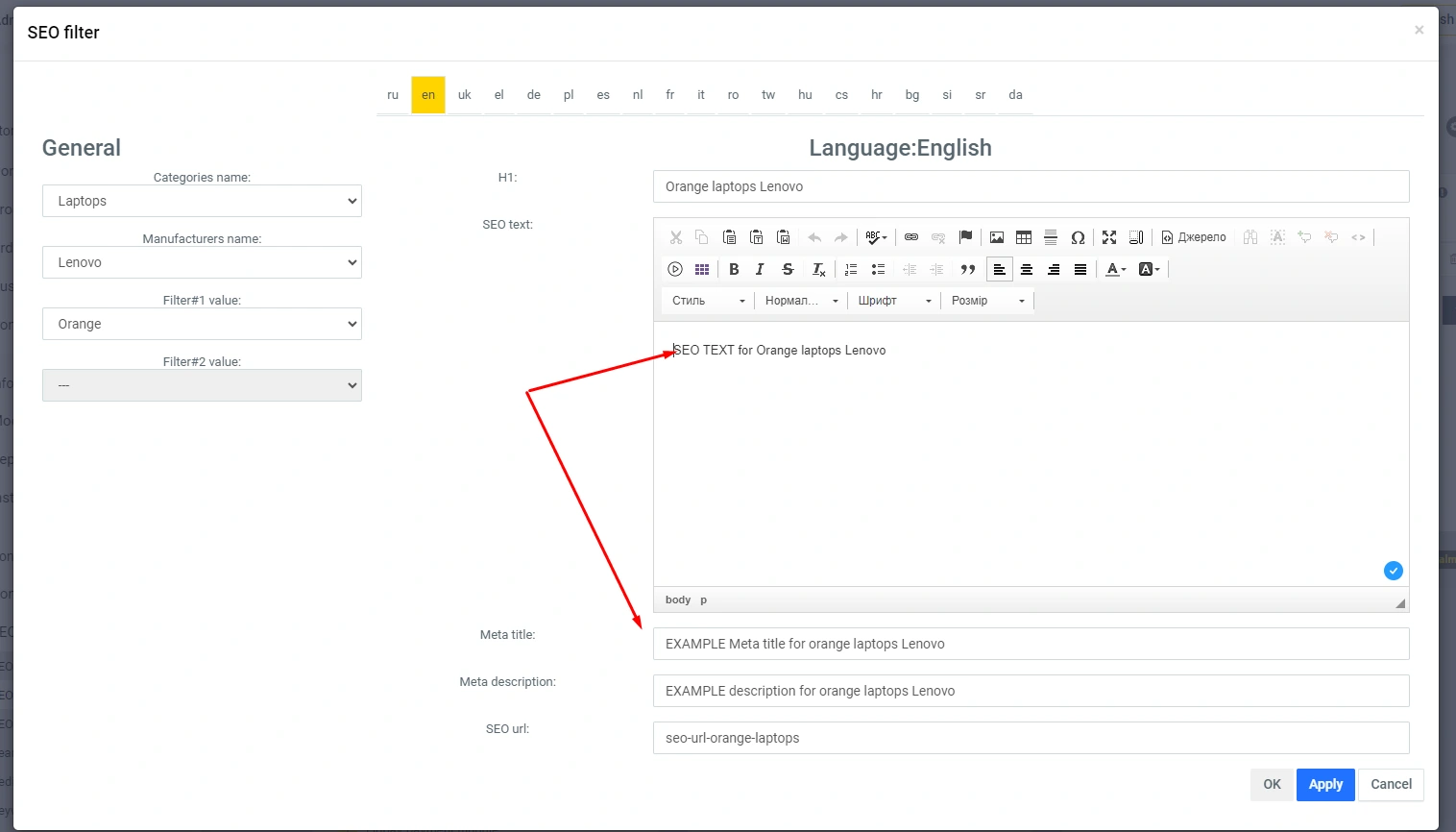Open the text color picker

click(x=1115, y=270)
